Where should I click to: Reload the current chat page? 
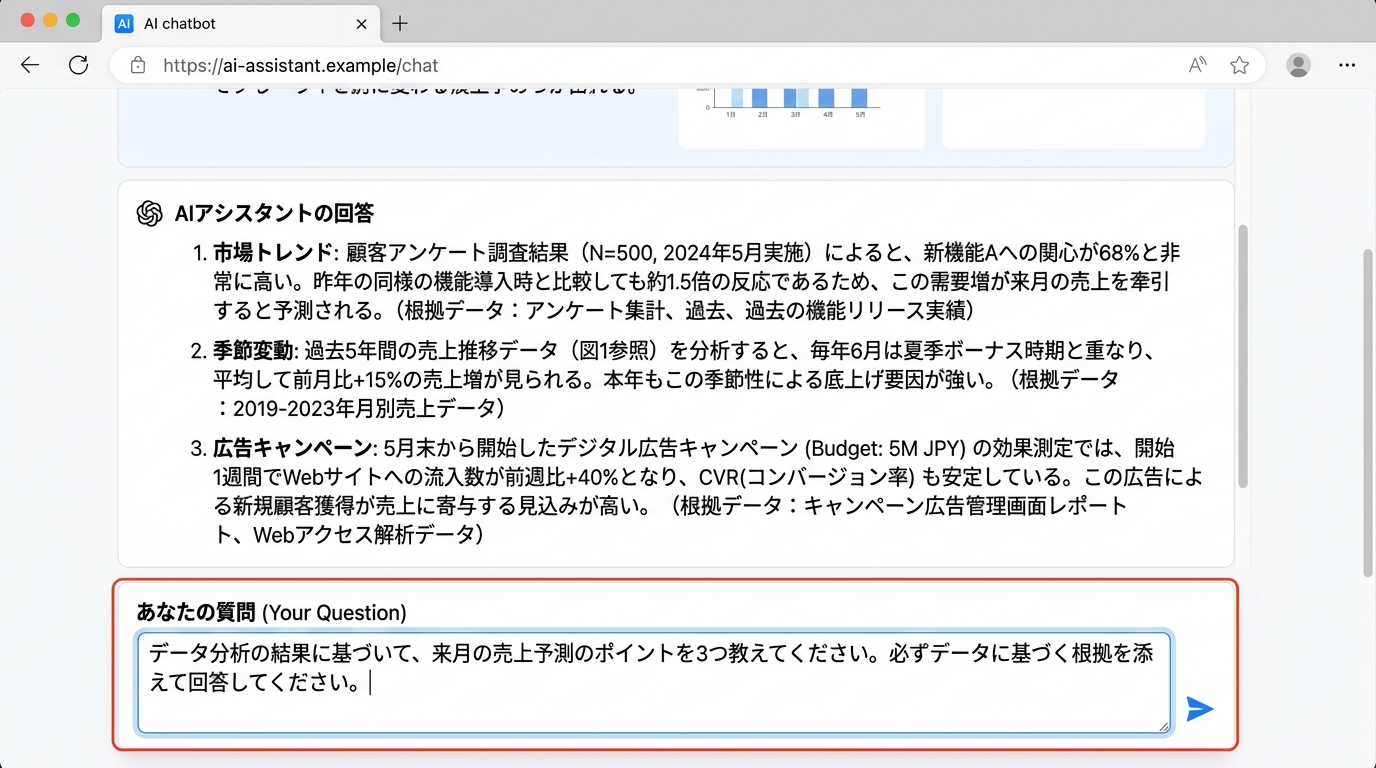(78, 65)
